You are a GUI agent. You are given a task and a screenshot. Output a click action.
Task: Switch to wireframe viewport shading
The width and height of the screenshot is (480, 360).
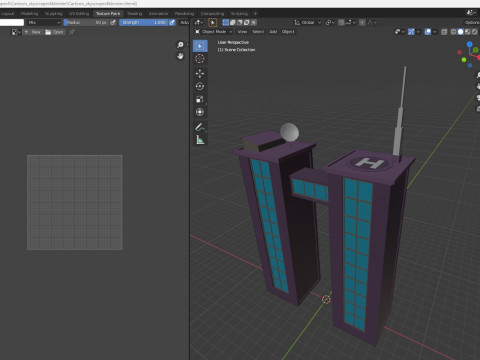click(454, 32)
